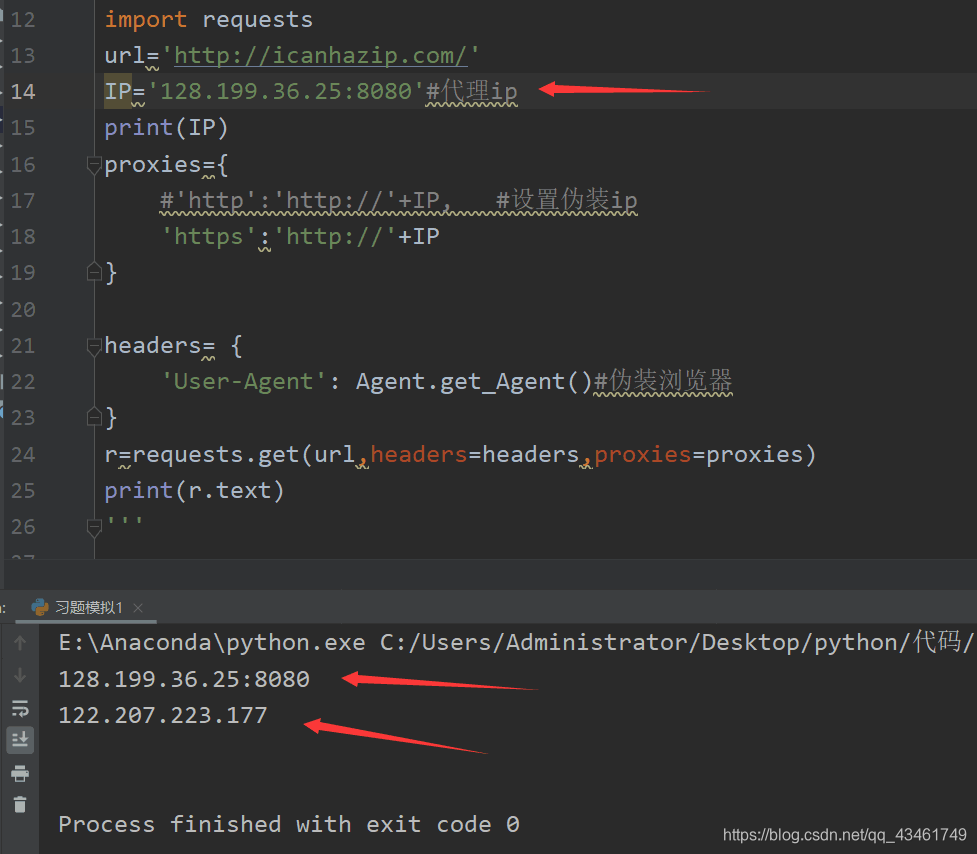Click the soft-wrap icon in console sidebar
The height and width of the screenshot is (854, 977).
[x=20, y=709]
